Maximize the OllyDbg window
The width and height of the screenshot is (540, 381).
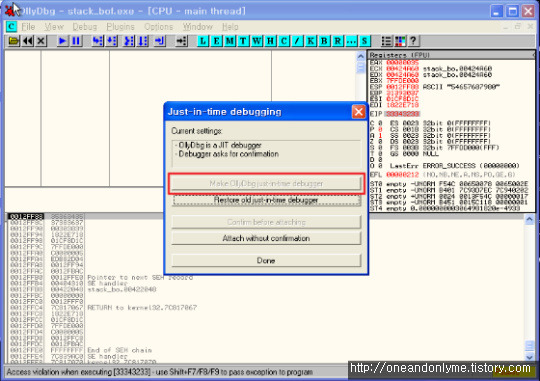pyautogui.click(x=512, y=11)
